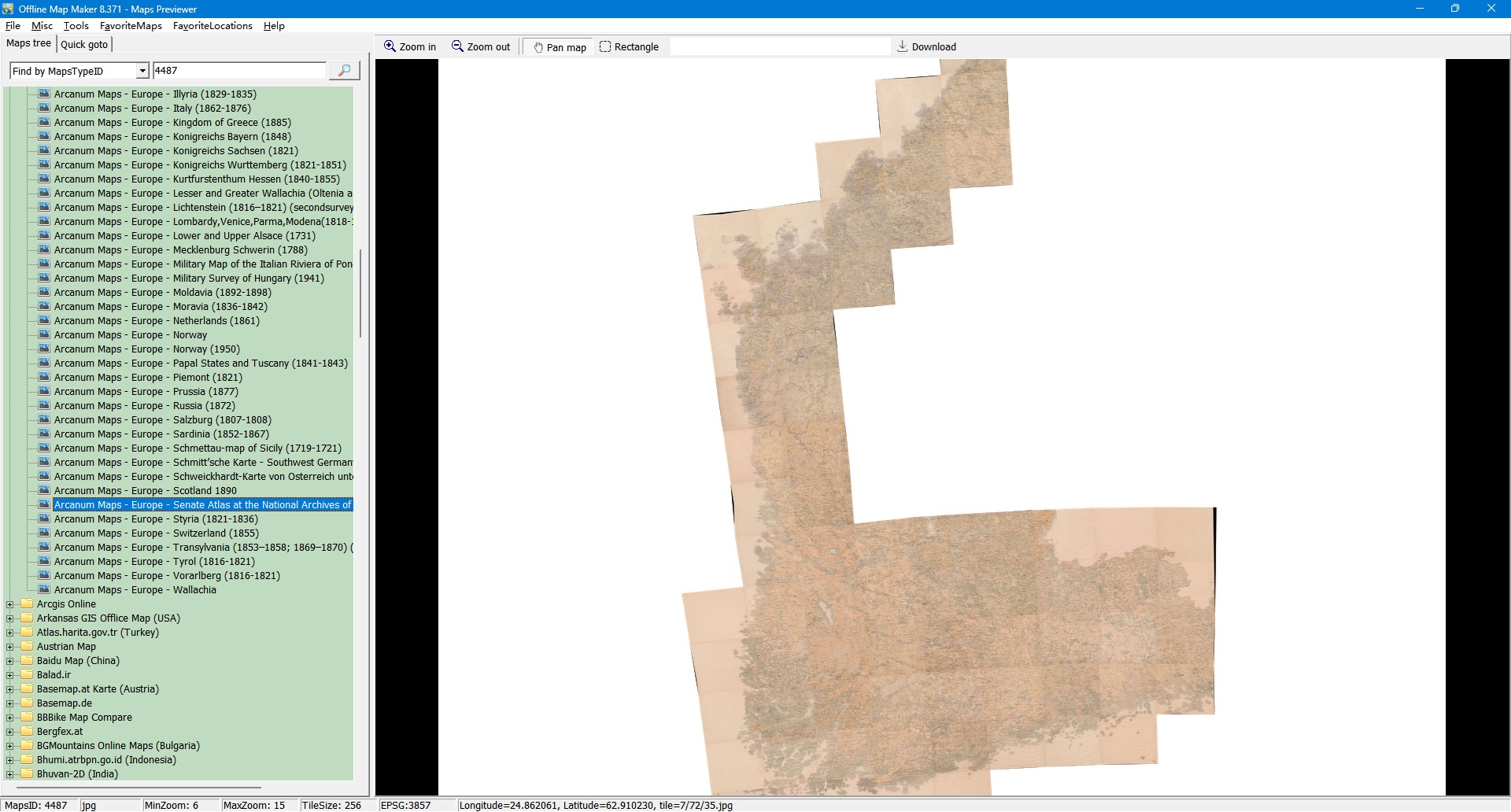Viewport: 1511px width, 812px height.
Task: Expand the Basemap.de tree node
Action: point(10,703)
